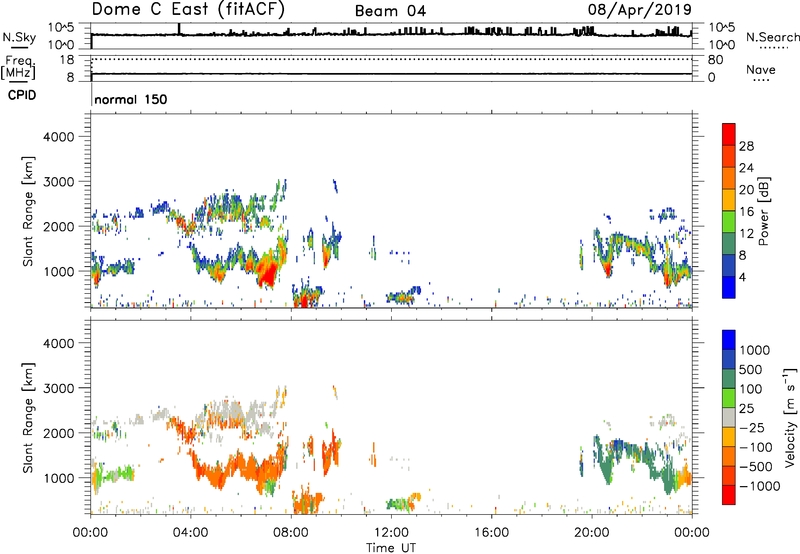Click the green velocity echo patch near 12:30

click(x=399, y=504)
